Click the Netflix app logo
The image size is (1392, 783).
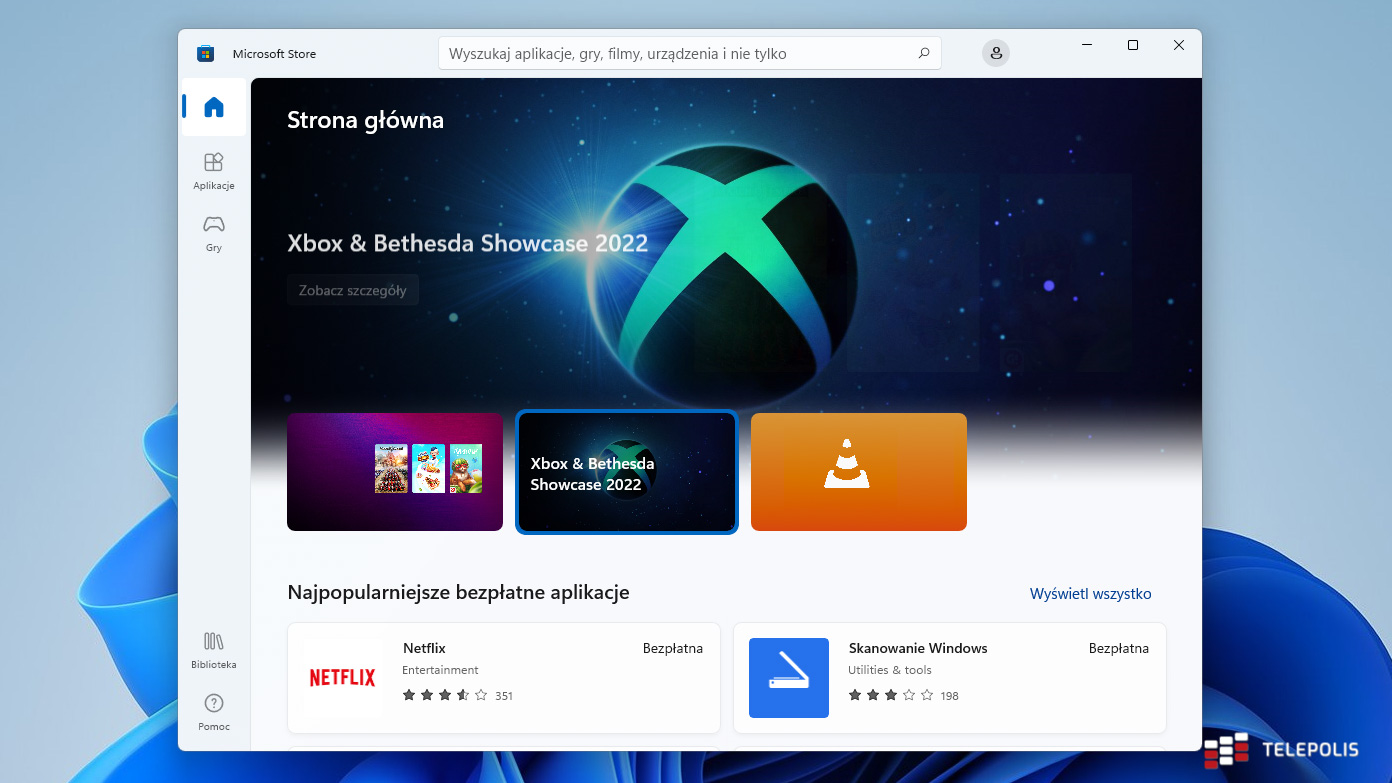342,678
